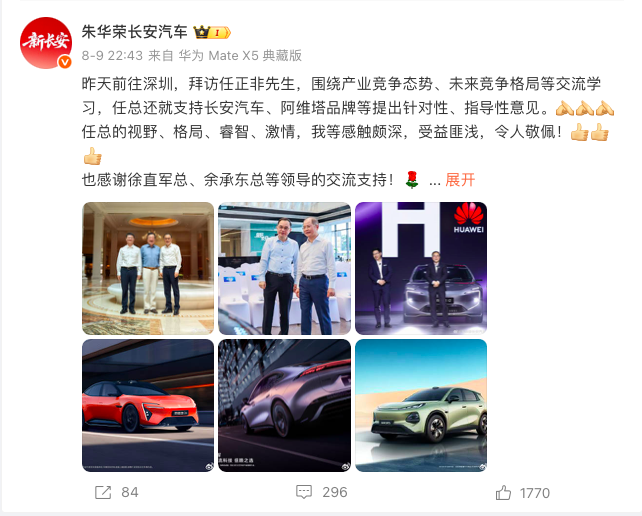Click the 296 comment count
Screen dimensions: 642x516
coord(335,492)
